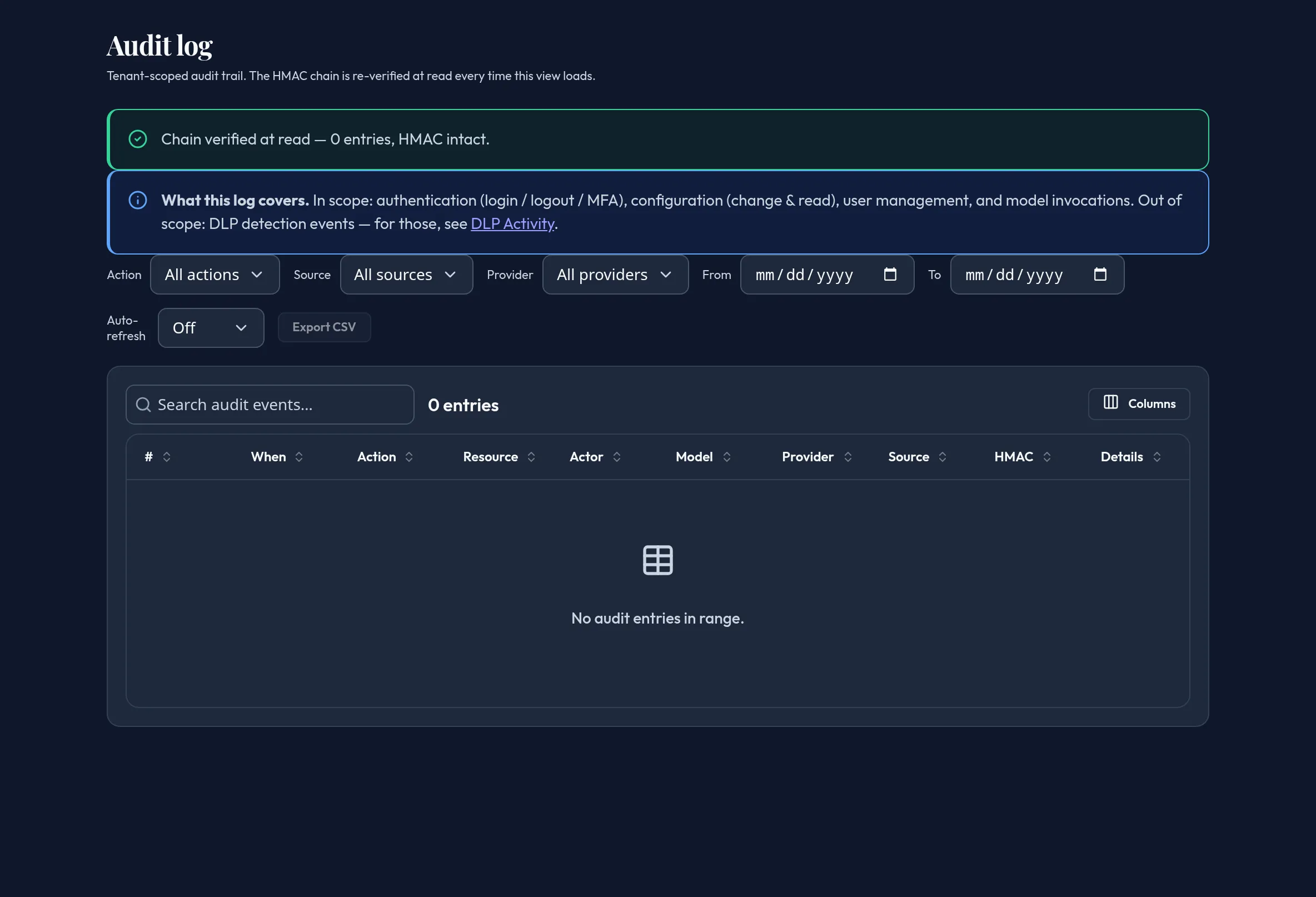Open the Columns chooser button
1316x897 pixels.
(1139, 404)
